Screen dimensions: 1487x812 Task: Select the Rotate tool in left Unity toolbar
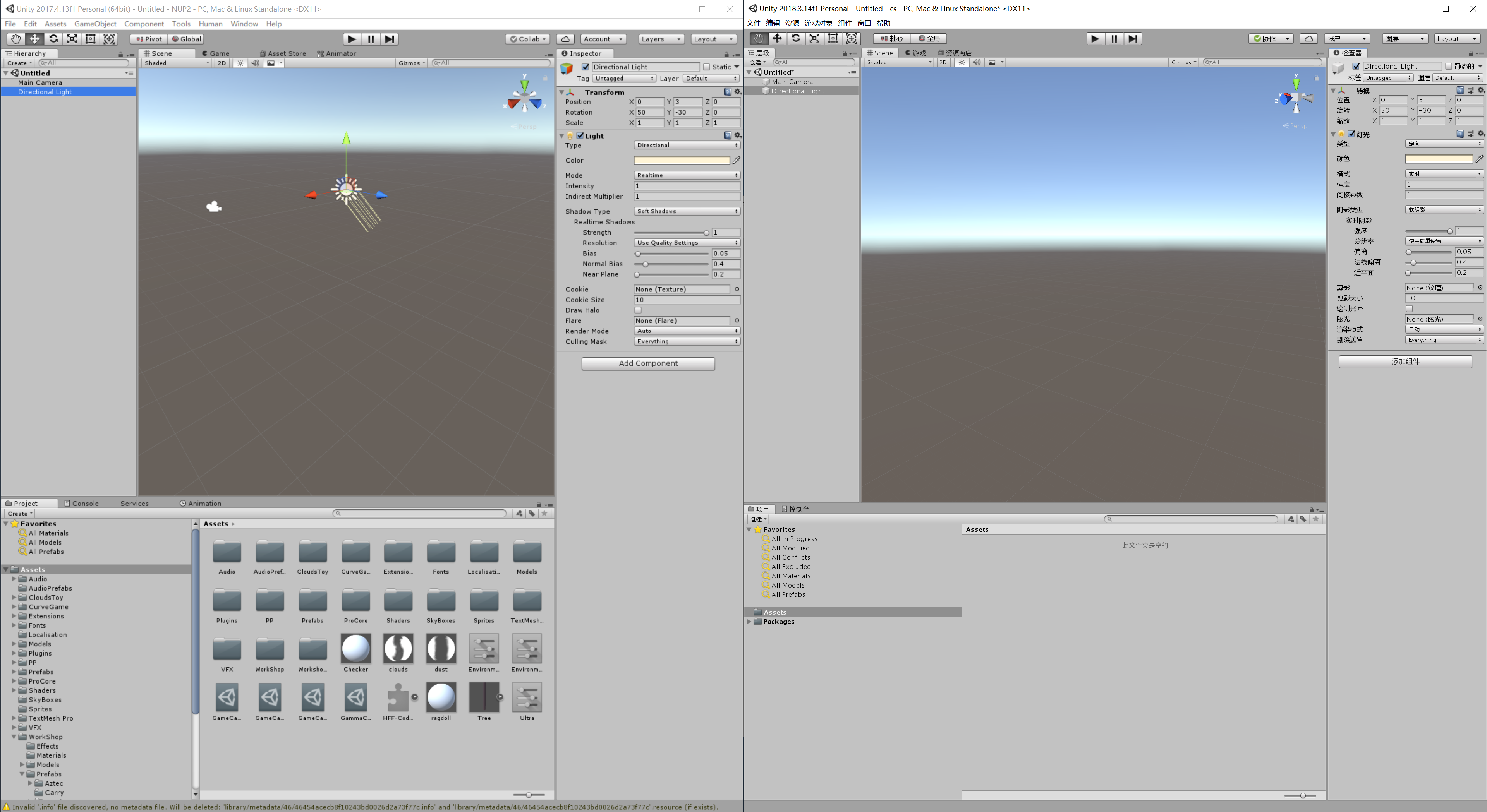[x=53, y=39]
